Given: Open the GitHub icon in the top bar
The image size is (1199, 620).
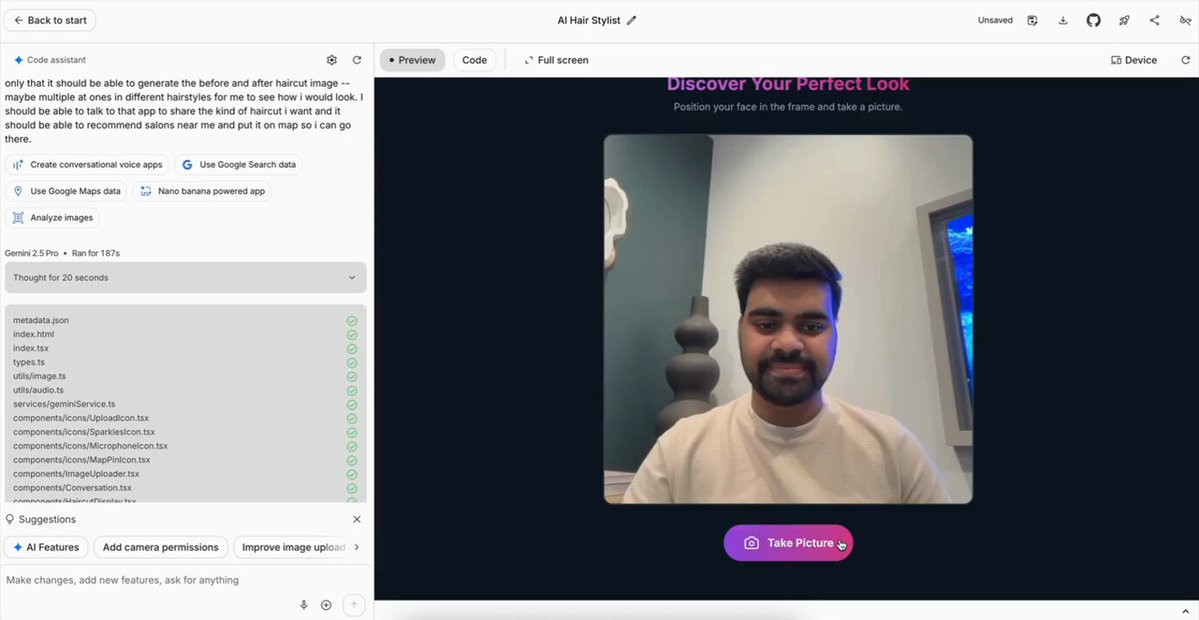Looking at the screenshot, I should [1093, 21].
